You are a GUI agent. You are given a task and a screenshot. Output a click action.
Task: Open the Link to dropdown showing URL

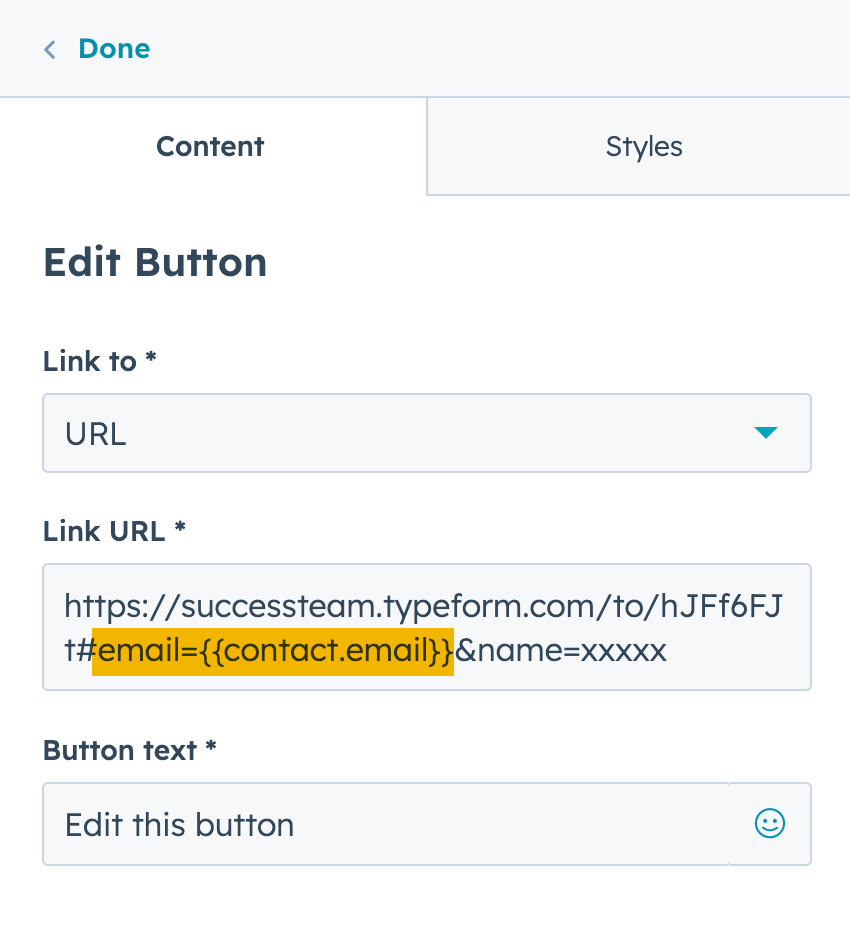(426, 433)
